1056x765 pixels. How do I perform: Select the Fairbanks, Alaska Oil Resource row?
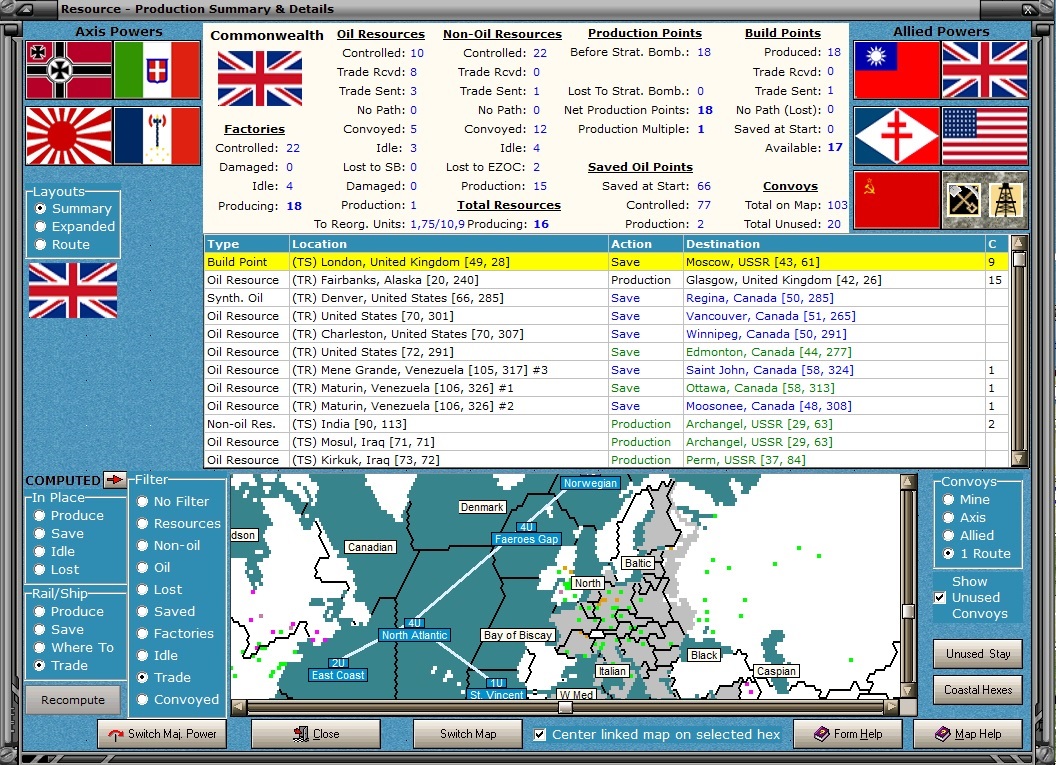[606, 279]
